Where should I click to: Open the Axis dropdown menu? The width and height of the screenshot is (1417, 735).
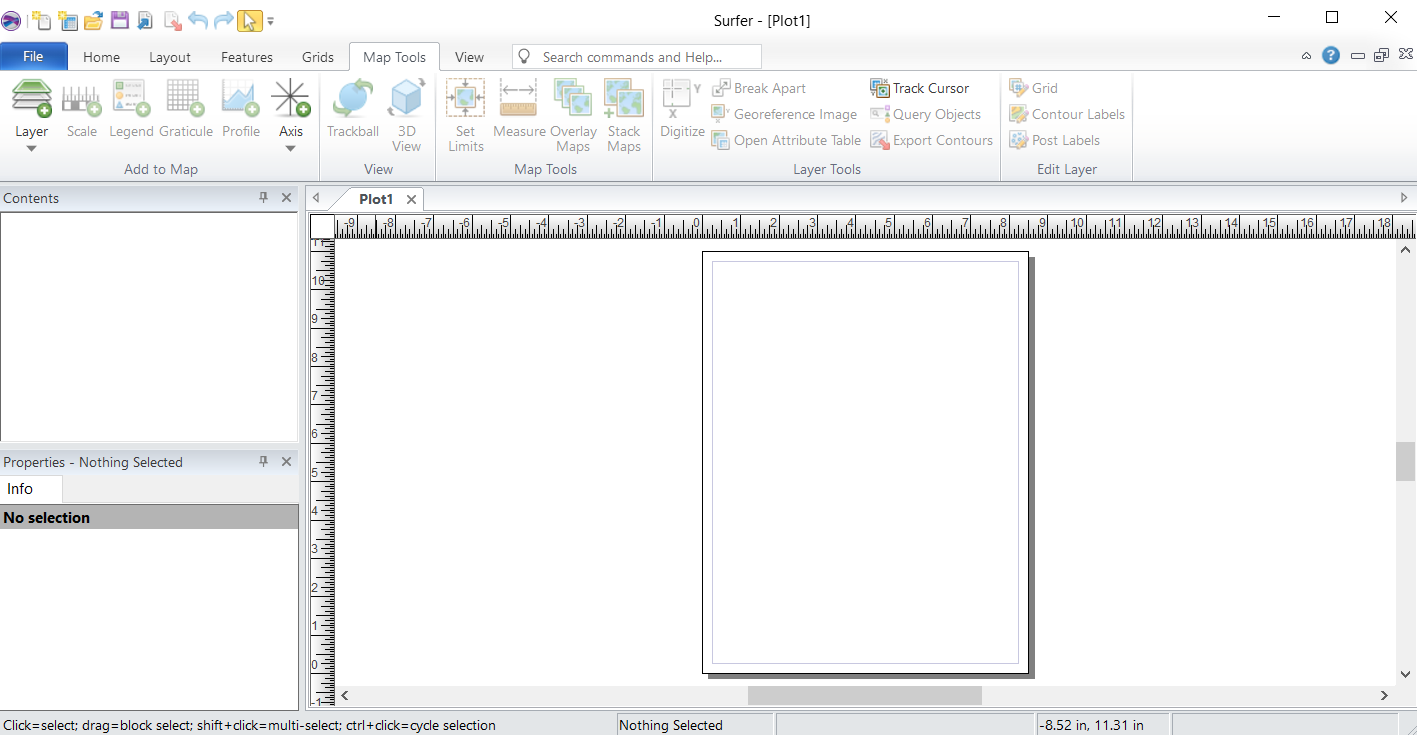(290, 148)
